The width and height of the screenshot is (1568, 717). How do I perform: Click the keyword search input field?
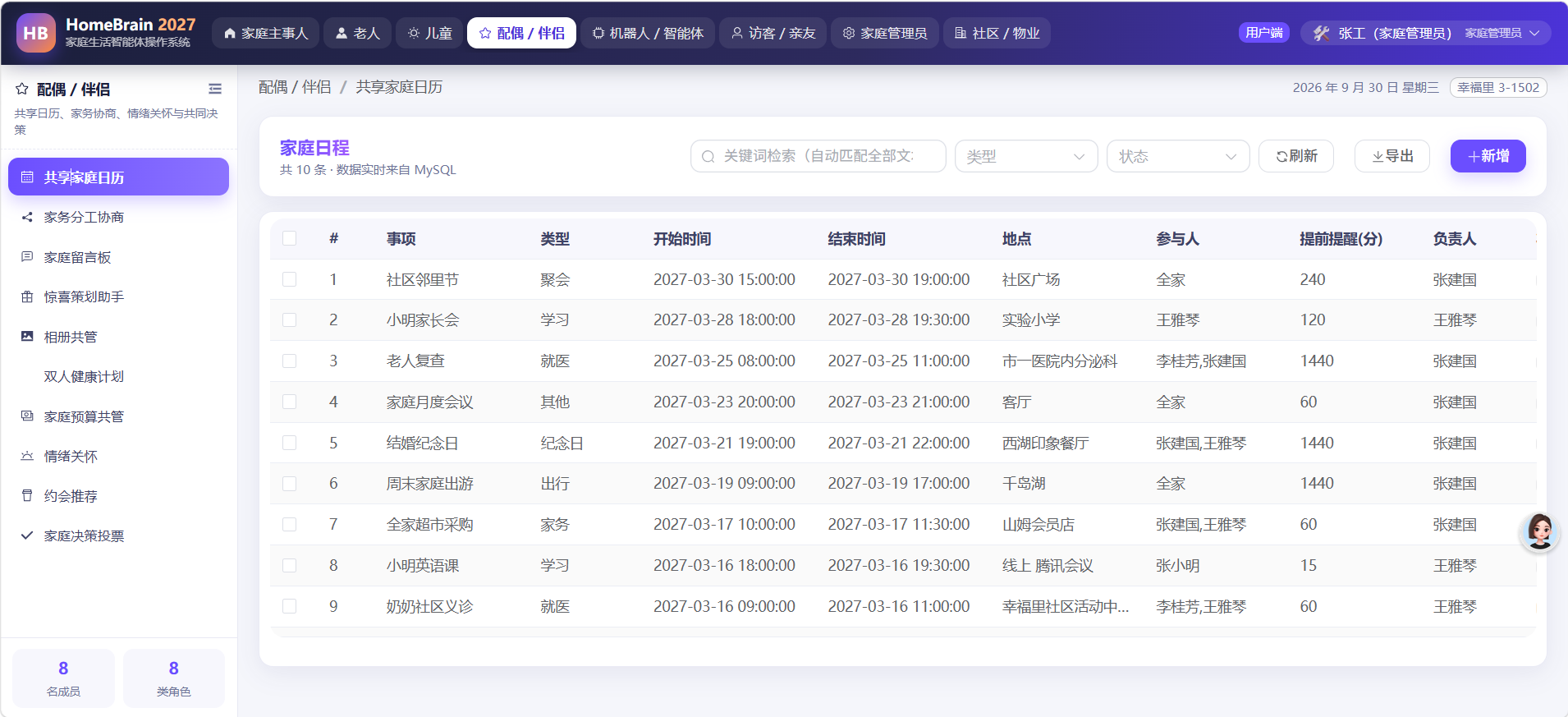(x=818, y=156)
